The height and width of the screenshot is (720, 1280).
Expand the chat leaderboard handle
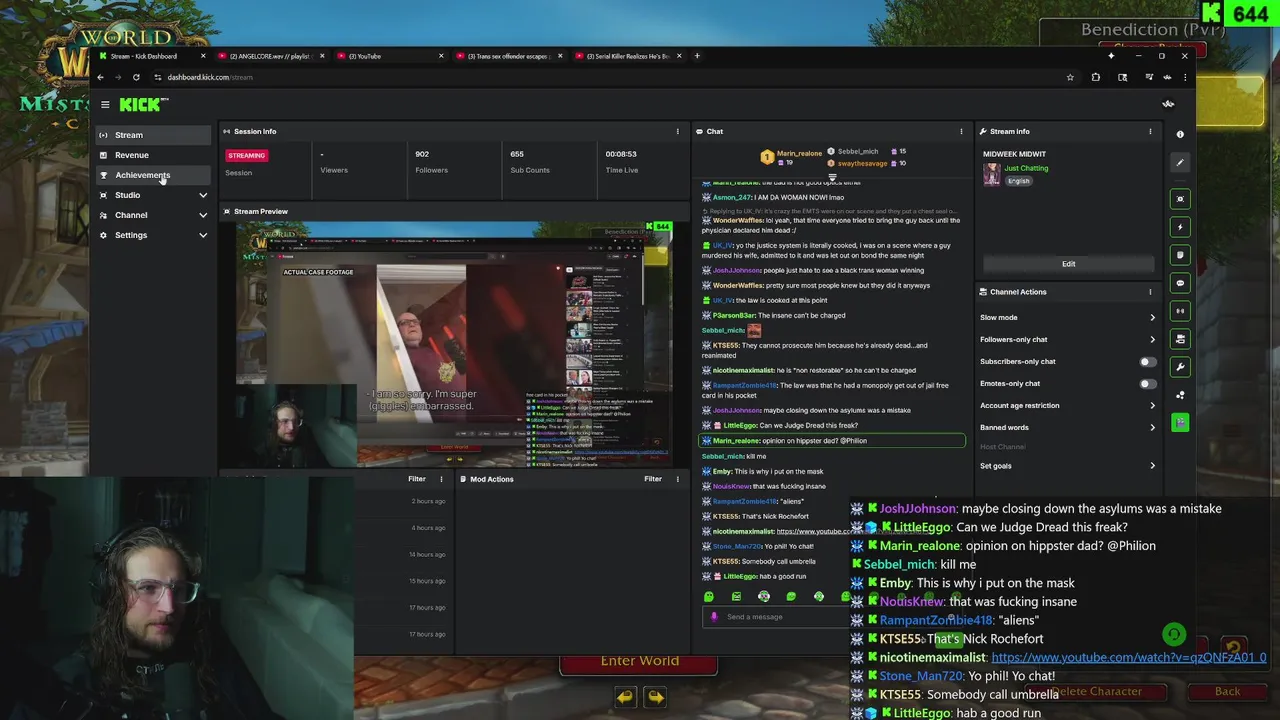click(x=832, y=178)
